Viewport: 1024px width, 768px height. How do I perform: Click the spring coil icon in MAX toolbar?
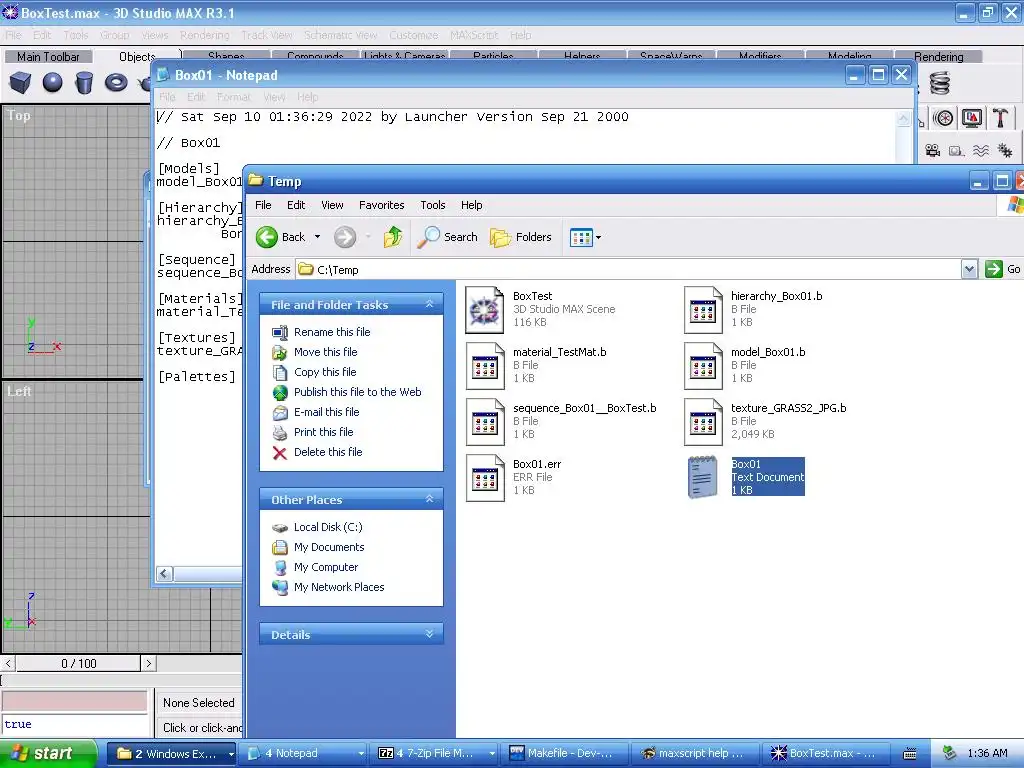click(939, 84)
